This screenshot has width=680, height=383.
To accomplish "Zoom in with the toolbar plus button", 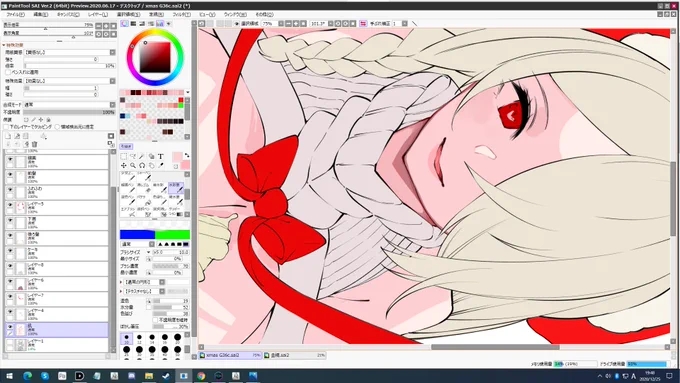I will pyautogui.click(x=296, y=23).
